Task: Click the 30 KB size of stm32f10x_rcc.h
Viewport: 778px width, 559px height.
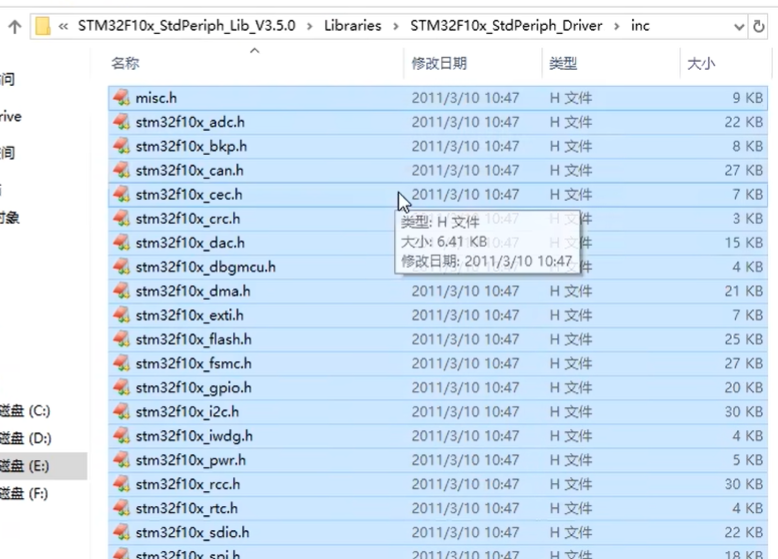Action: pyautogui.click(x=743, y=484)
